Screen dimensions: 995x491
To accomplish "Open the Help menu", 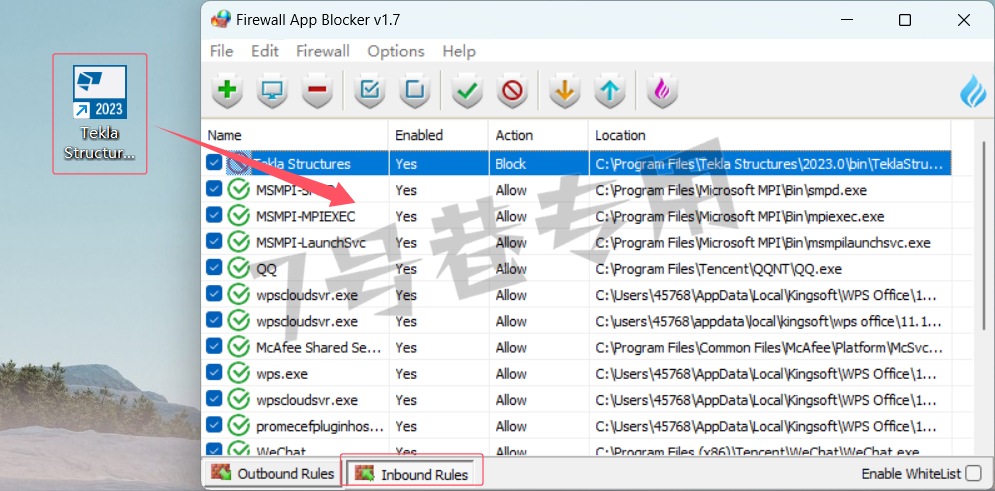I will click(459, 51).
